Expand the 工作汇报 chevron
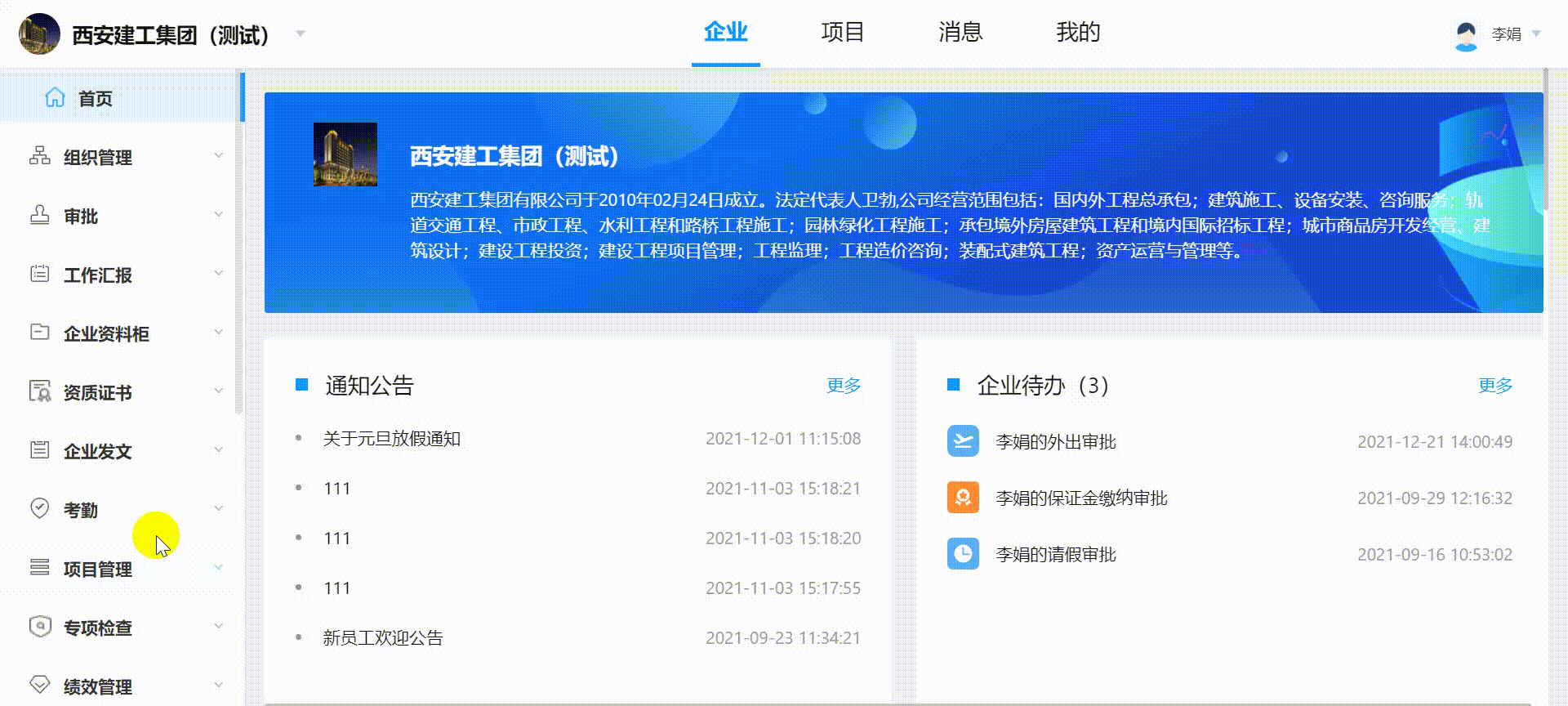The image size is (1568, 706). [218, 273]
